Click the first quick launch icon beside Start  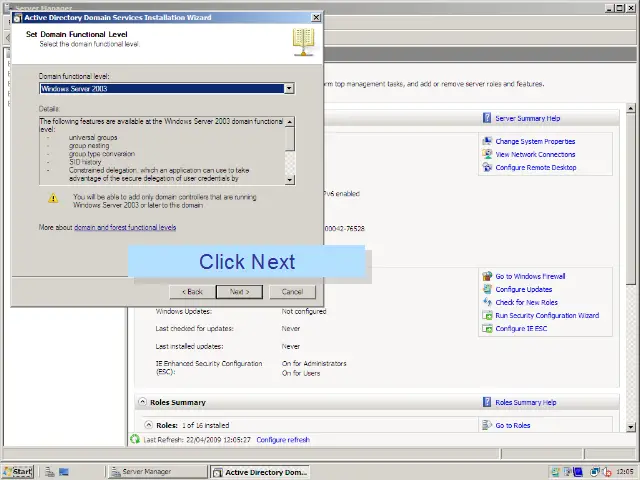pos(50,472)
